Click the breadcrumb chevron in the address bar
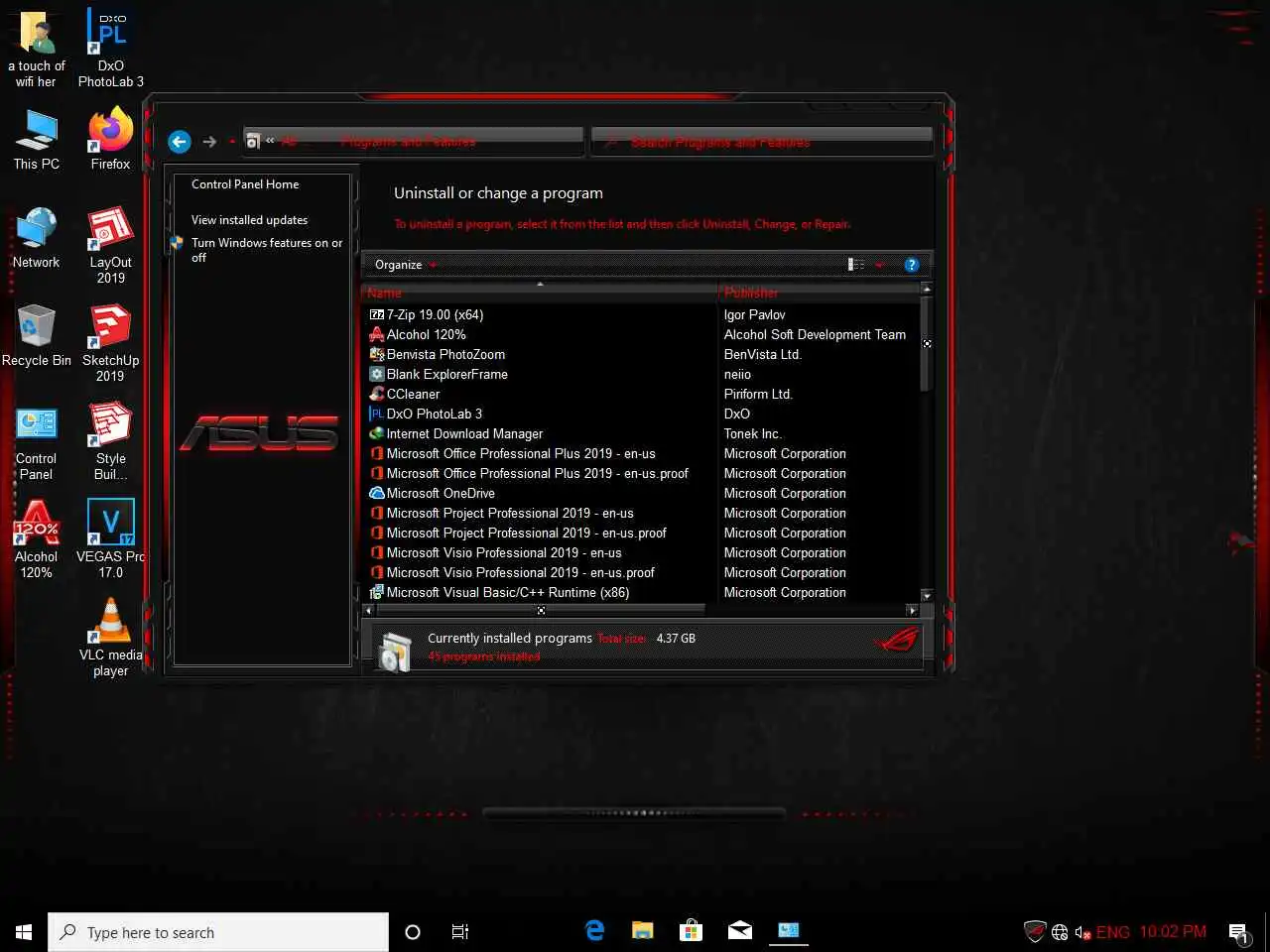 [x=270, y=141]
